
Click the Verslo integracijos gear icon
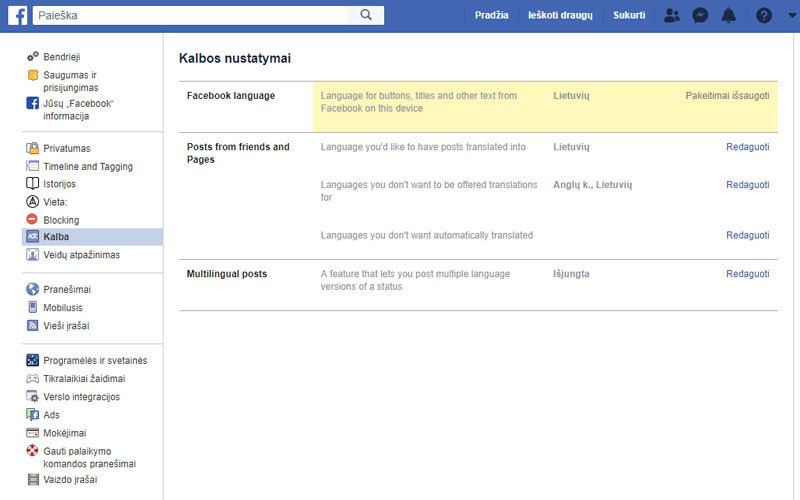click(33, 396)
